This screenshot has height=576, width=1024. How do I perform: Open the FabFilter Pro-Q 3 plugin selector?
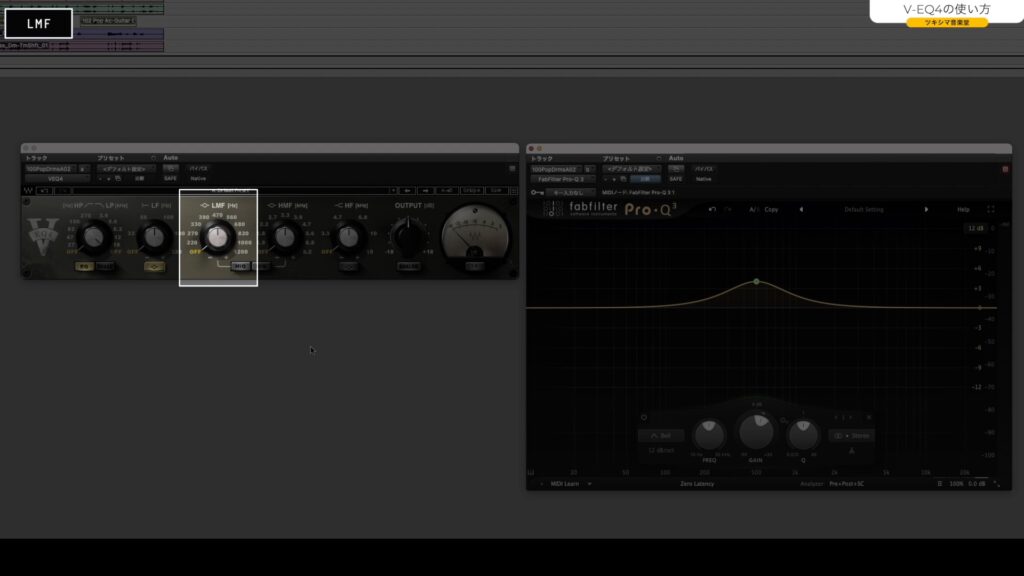(561, 179)
